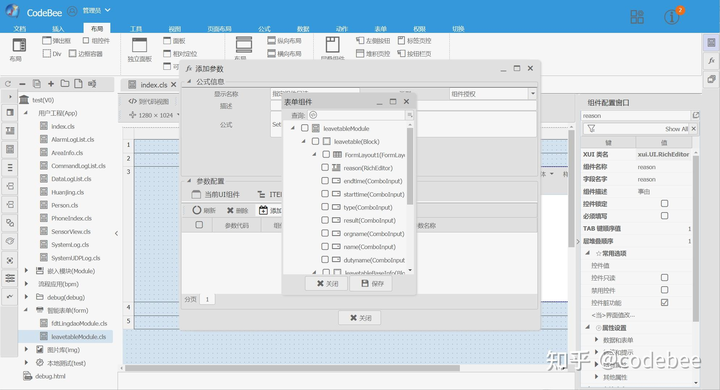This screenshot has height=390, width=720.
Task: Open the 数据 ribbon tab
Action: (x=303, y=28)
